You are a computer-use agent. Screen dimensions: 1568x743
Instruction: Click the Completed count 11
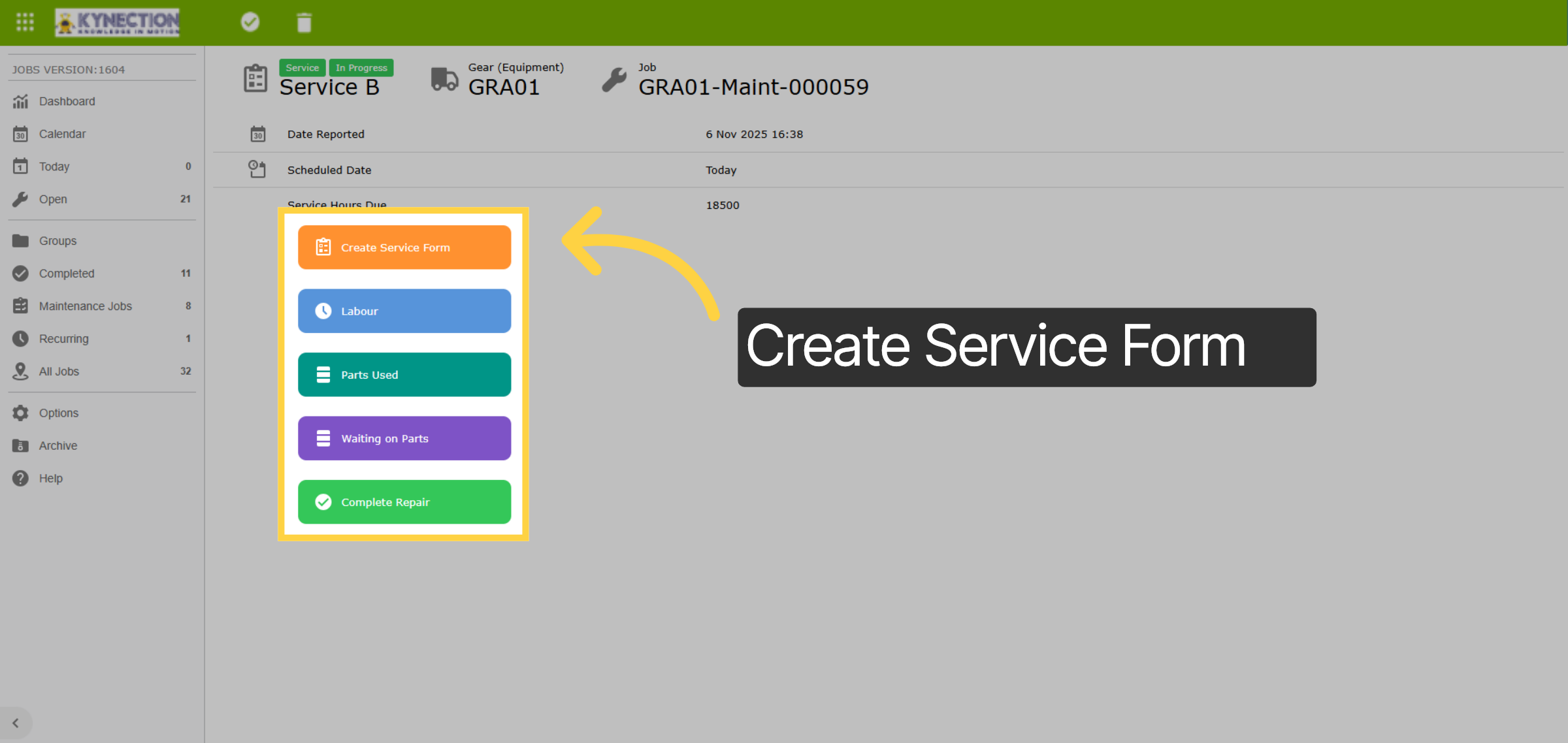tap(186, 274)
